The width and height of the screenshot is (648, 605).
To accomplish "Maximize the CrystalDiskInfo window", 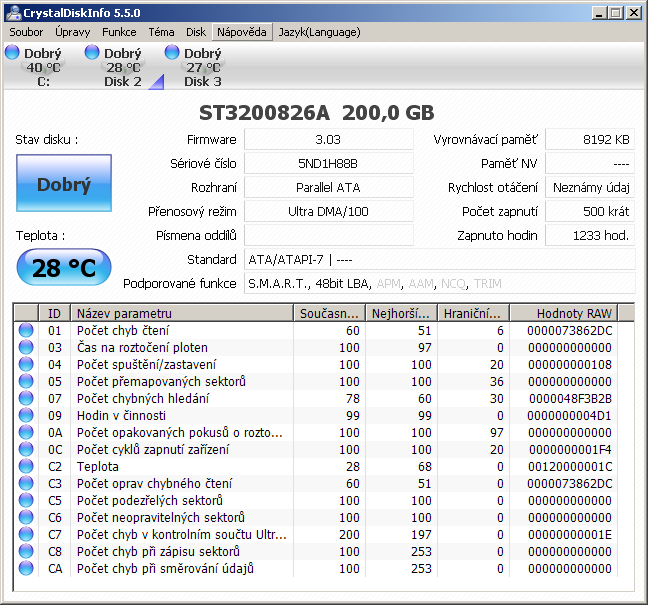I will click(616, 13).
